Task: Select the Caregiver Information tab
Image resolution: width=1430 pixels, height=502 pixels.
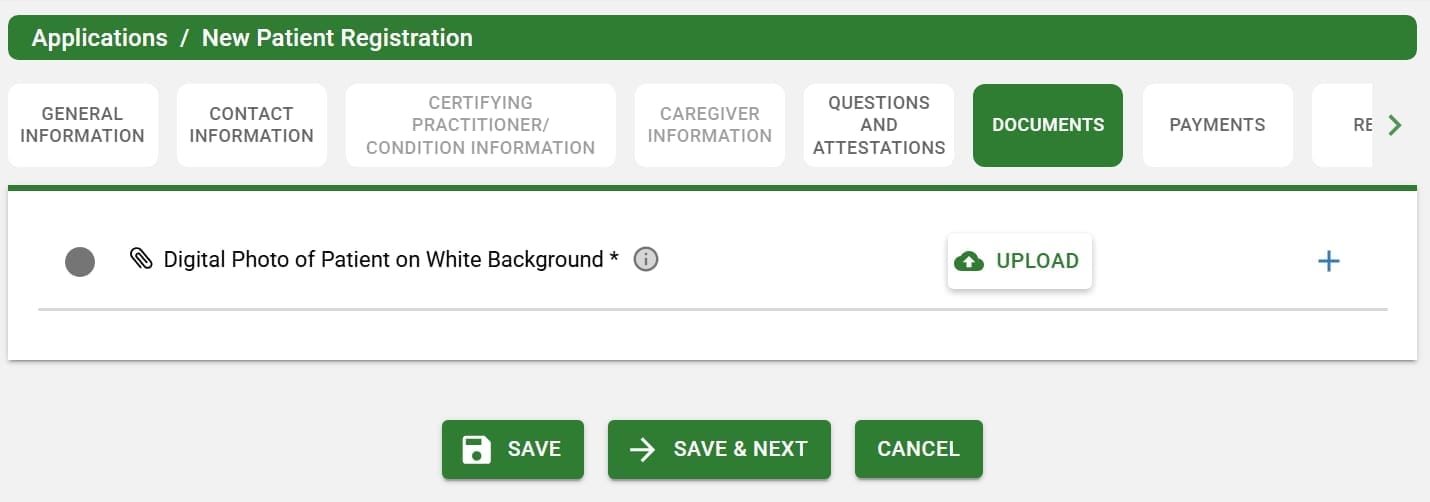Action: click(x=709, y=125)
